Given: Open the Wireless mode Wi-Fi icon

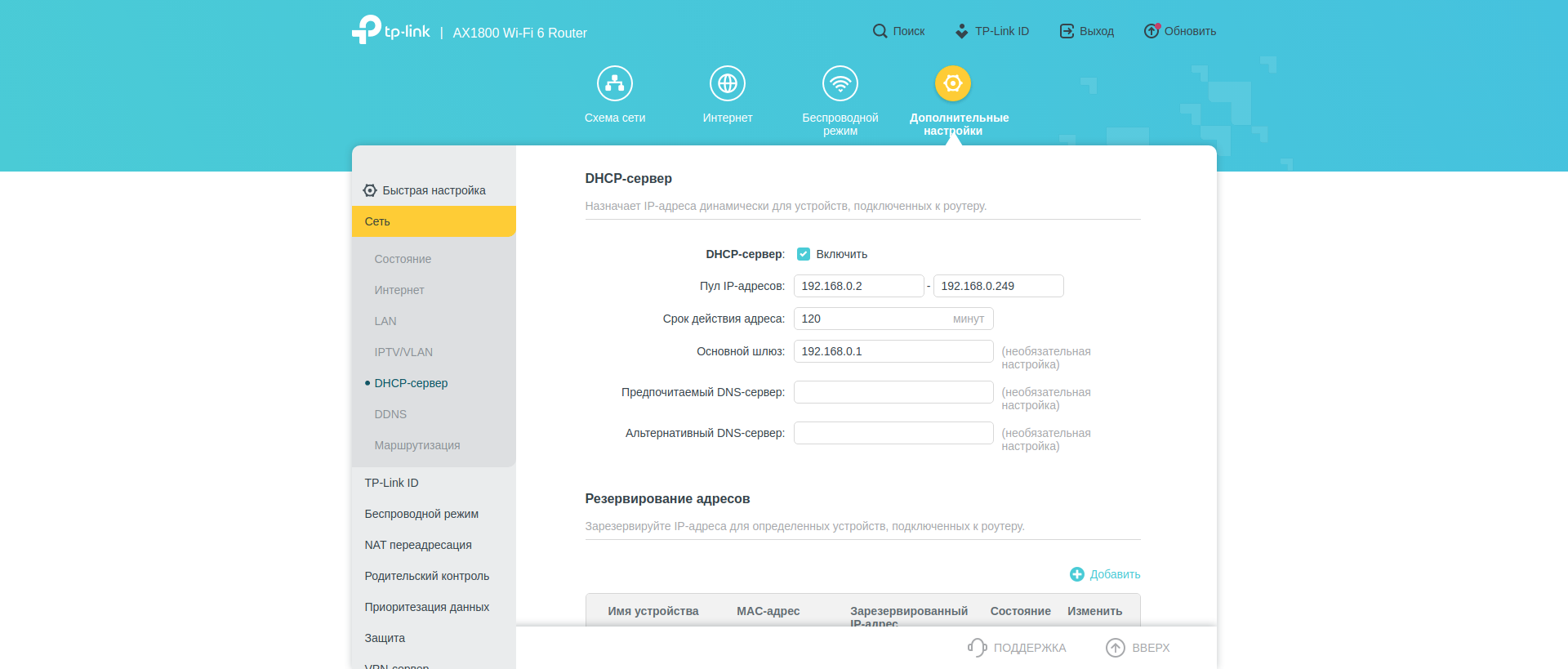Looking at the screenshot, I should coord(840,83).
